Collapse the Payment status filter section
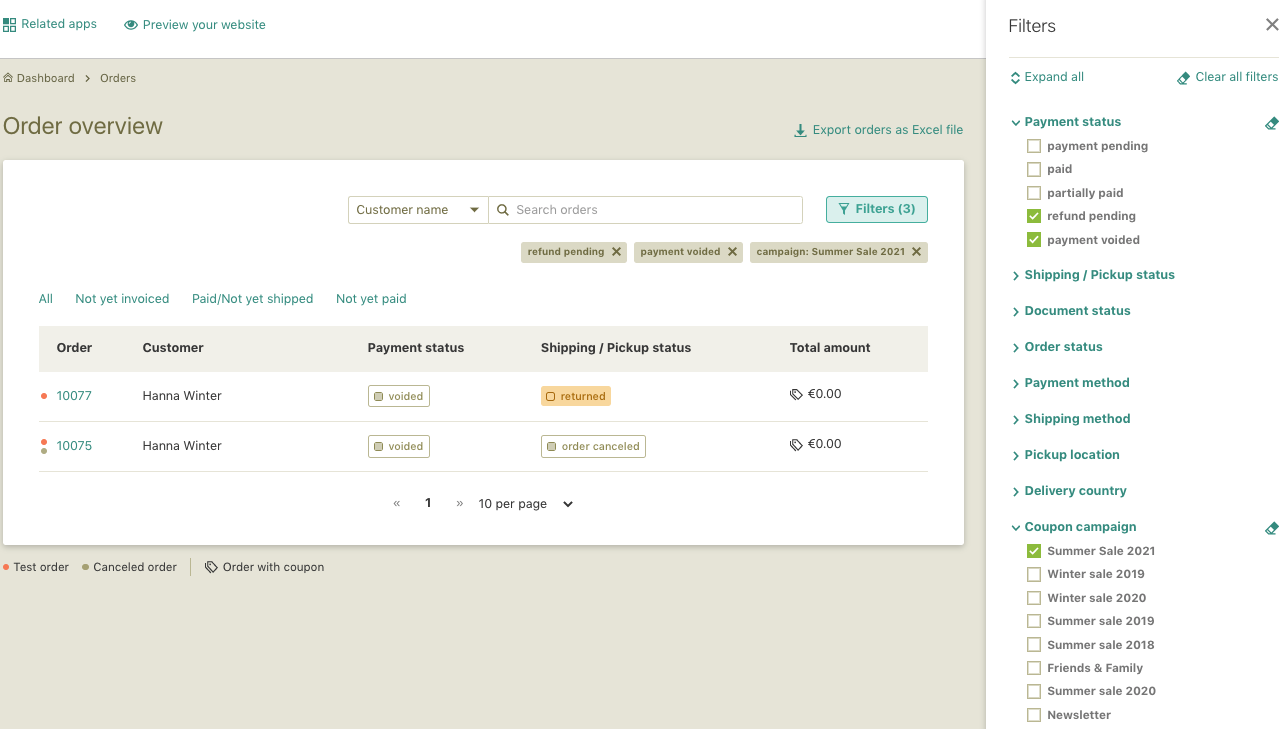 (1065, 122)
